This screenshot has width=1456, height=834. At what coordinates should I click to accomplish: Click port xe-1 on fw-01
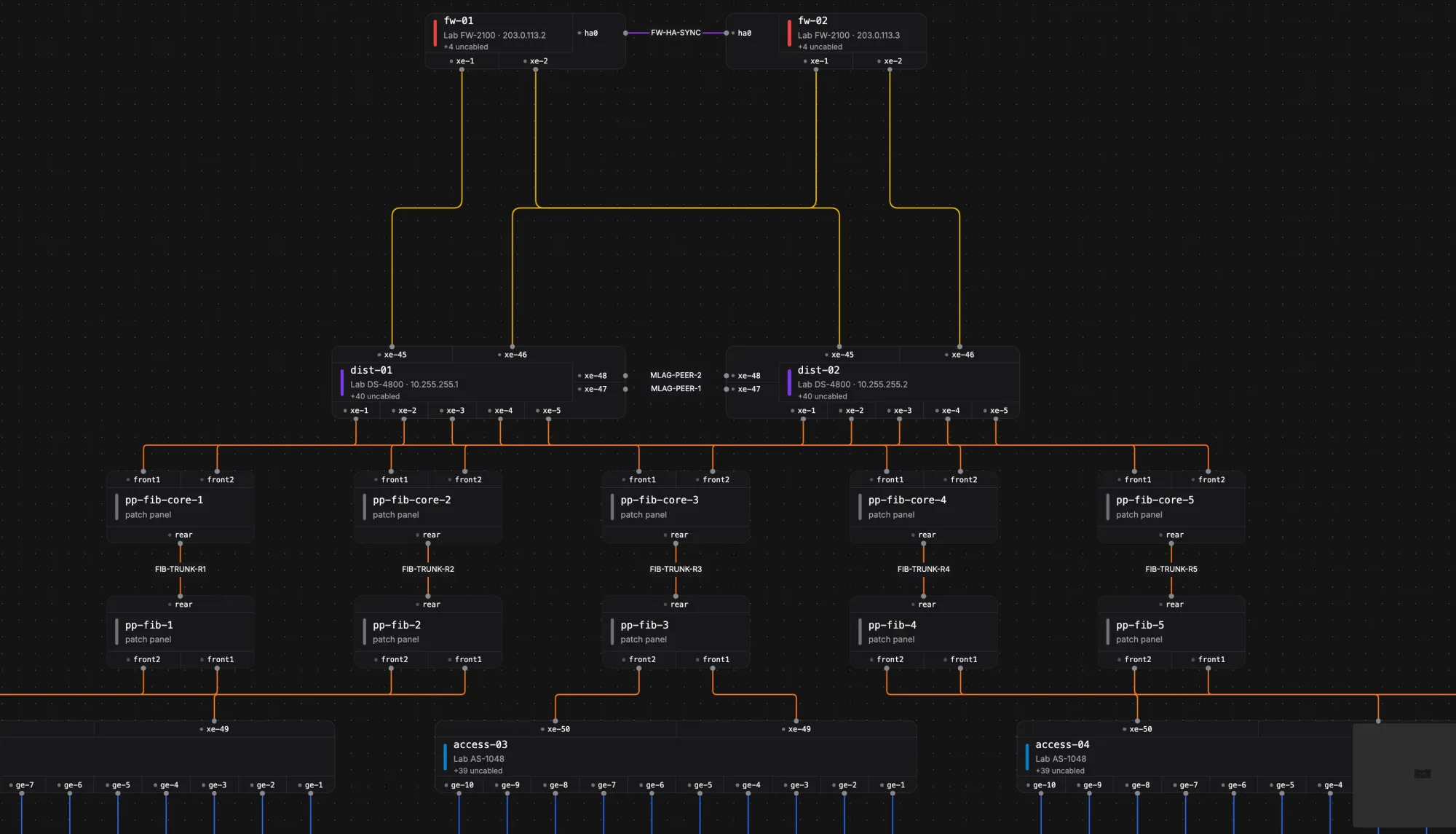[462, 61]
